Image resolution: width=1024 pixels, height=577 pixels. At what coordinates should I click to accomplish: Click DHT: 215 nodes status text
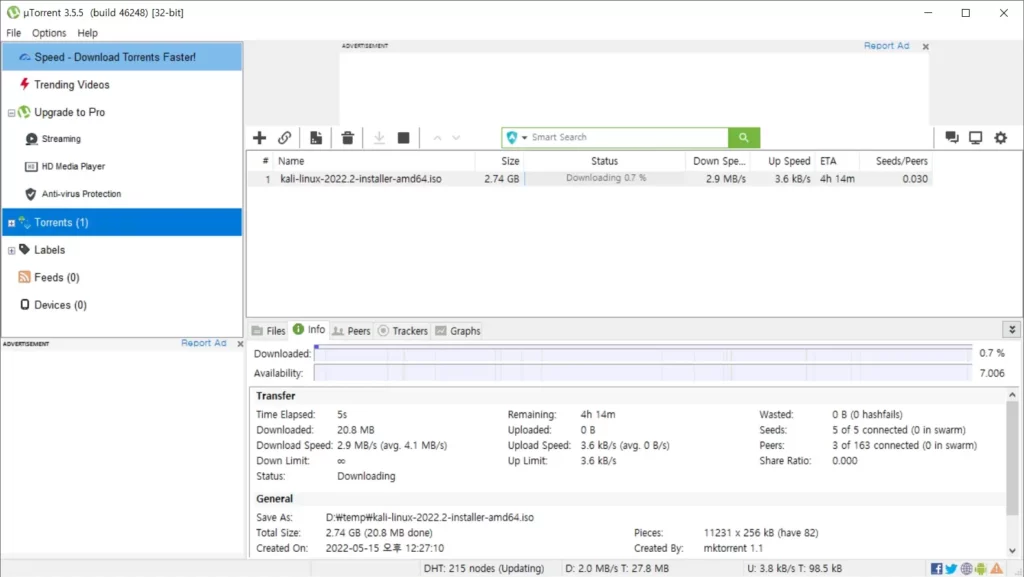click(x=483, y=569)
